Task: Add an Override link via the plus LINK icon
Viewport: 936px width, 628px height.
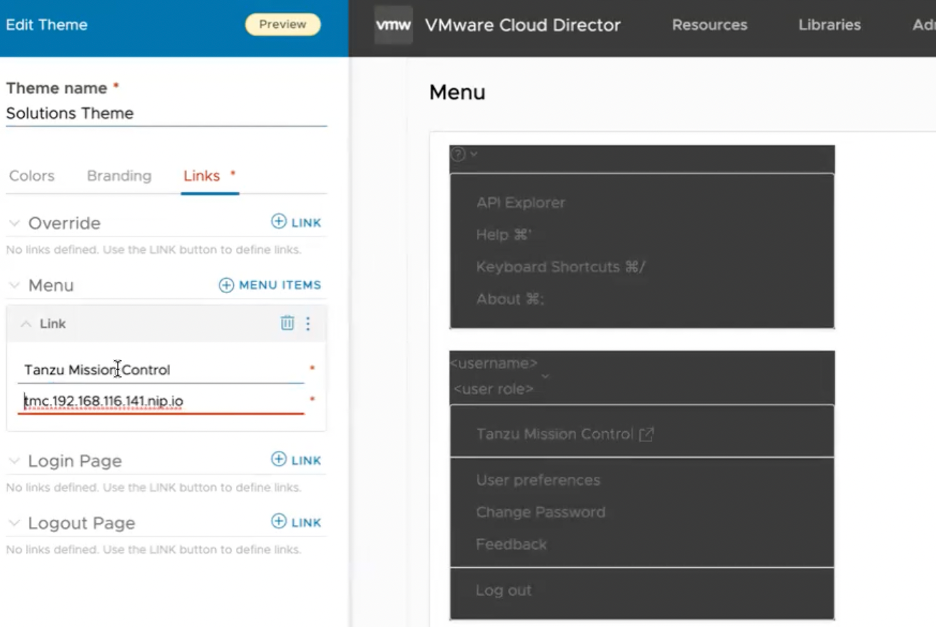Action: coord(296,222)
